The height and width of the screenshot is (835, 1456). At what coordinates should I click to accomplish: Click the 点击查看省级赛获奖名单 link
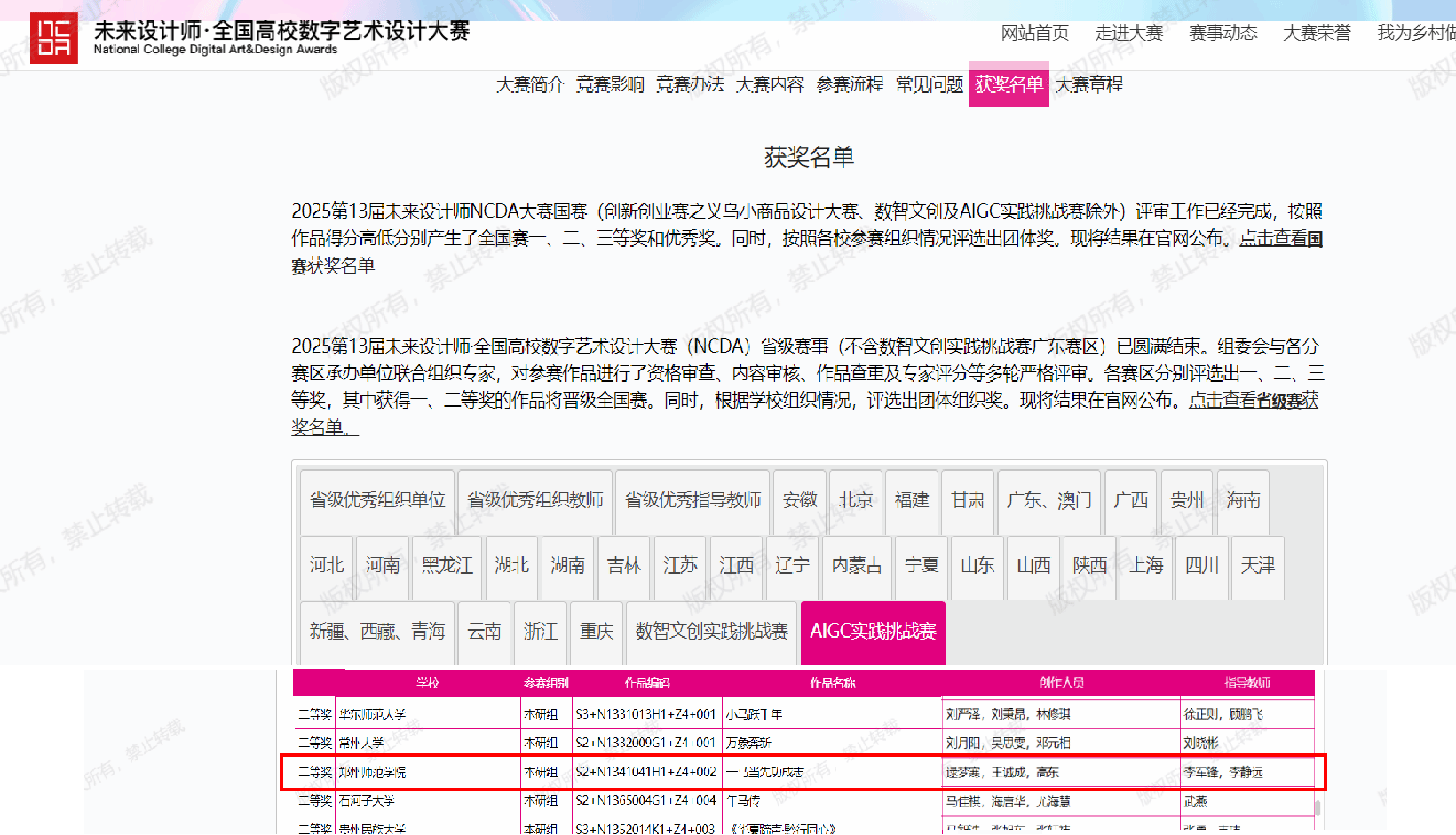1253,401
